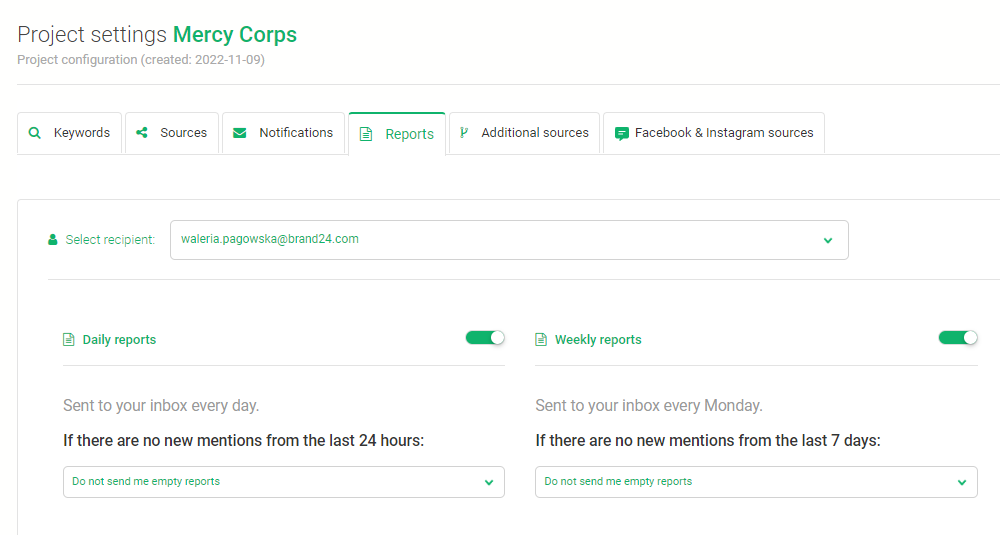Click the document icon on Reports tab
The height and width of the screenshot is (535, 1000).
[x=366, y=134]
